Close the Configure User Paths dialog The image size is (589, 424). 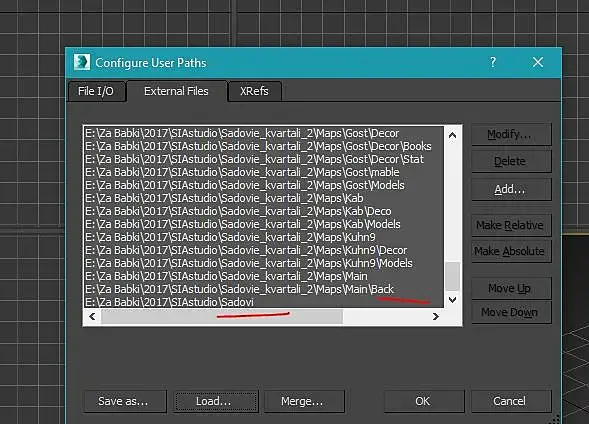(538, 62)
